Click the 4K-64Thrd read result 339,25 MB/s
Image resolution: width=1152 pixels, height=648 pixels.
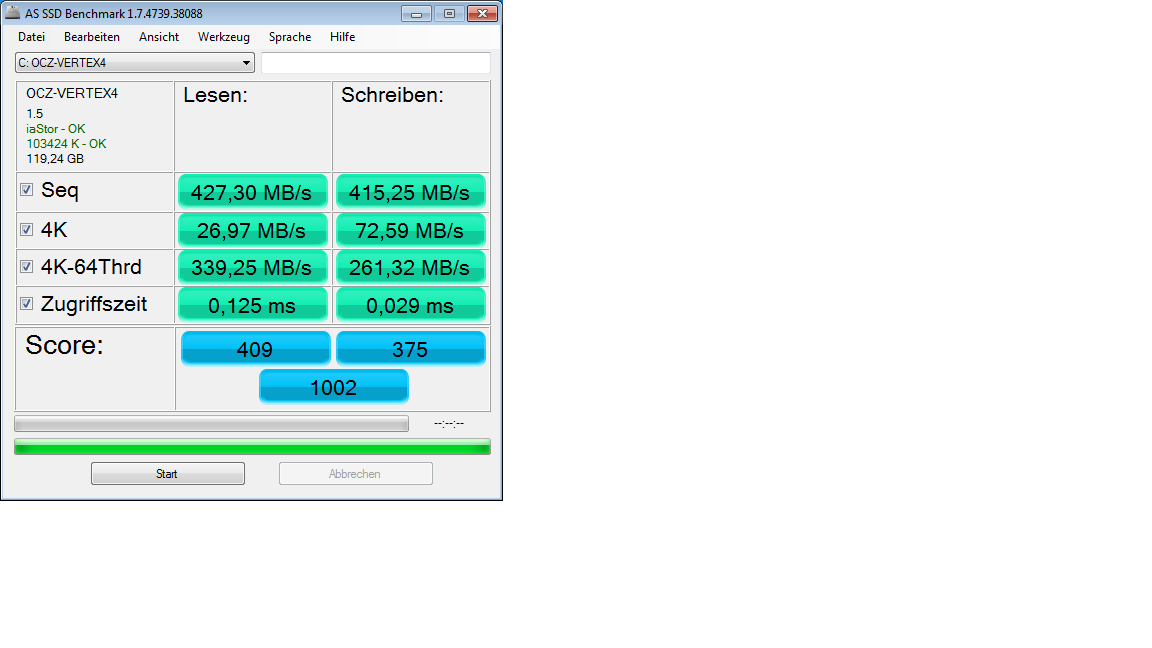(x=252, y=267)
